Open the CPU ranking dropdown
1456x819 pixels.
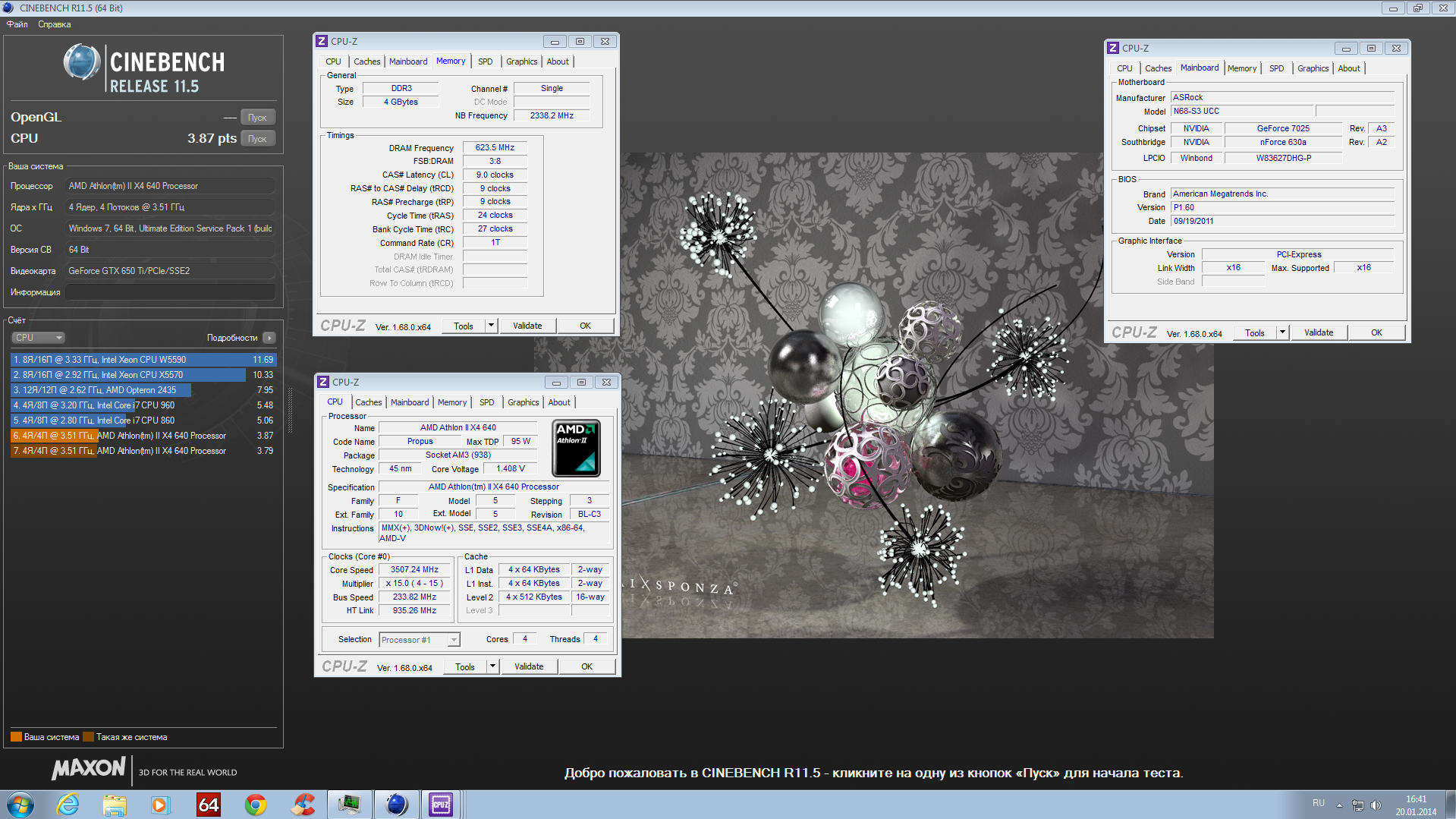coord(38,338)
